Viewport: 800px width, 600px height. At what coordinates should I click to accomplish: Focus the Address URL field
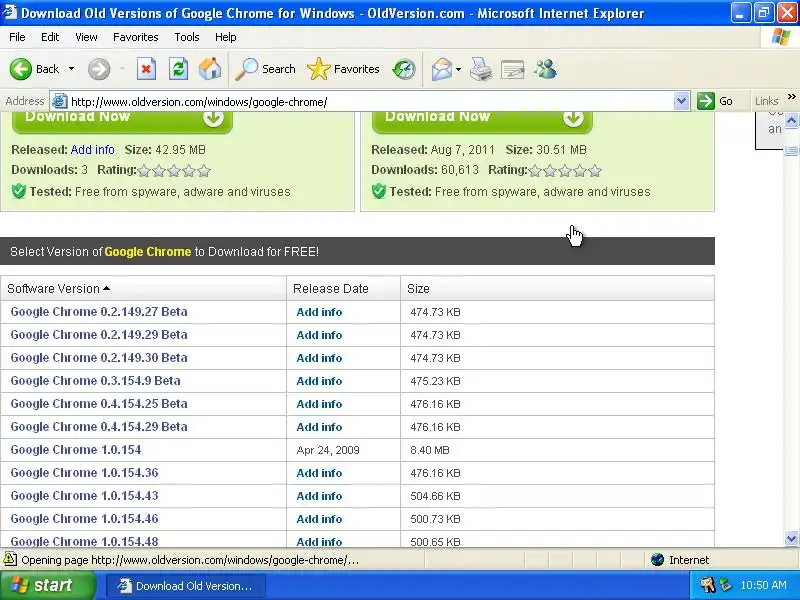coord(370,102)
